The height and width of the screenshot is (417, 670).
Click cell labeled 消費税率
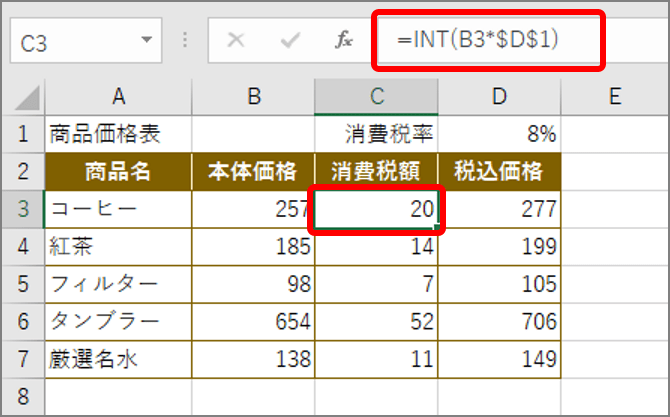(376, 134)
